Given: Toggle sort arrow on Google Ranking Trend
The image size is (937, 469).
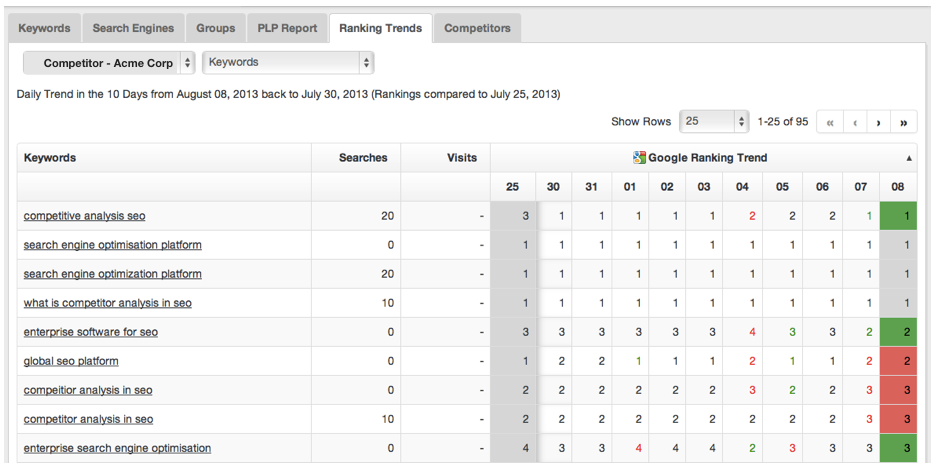Looking at the screenshot, I should point(909,158).
